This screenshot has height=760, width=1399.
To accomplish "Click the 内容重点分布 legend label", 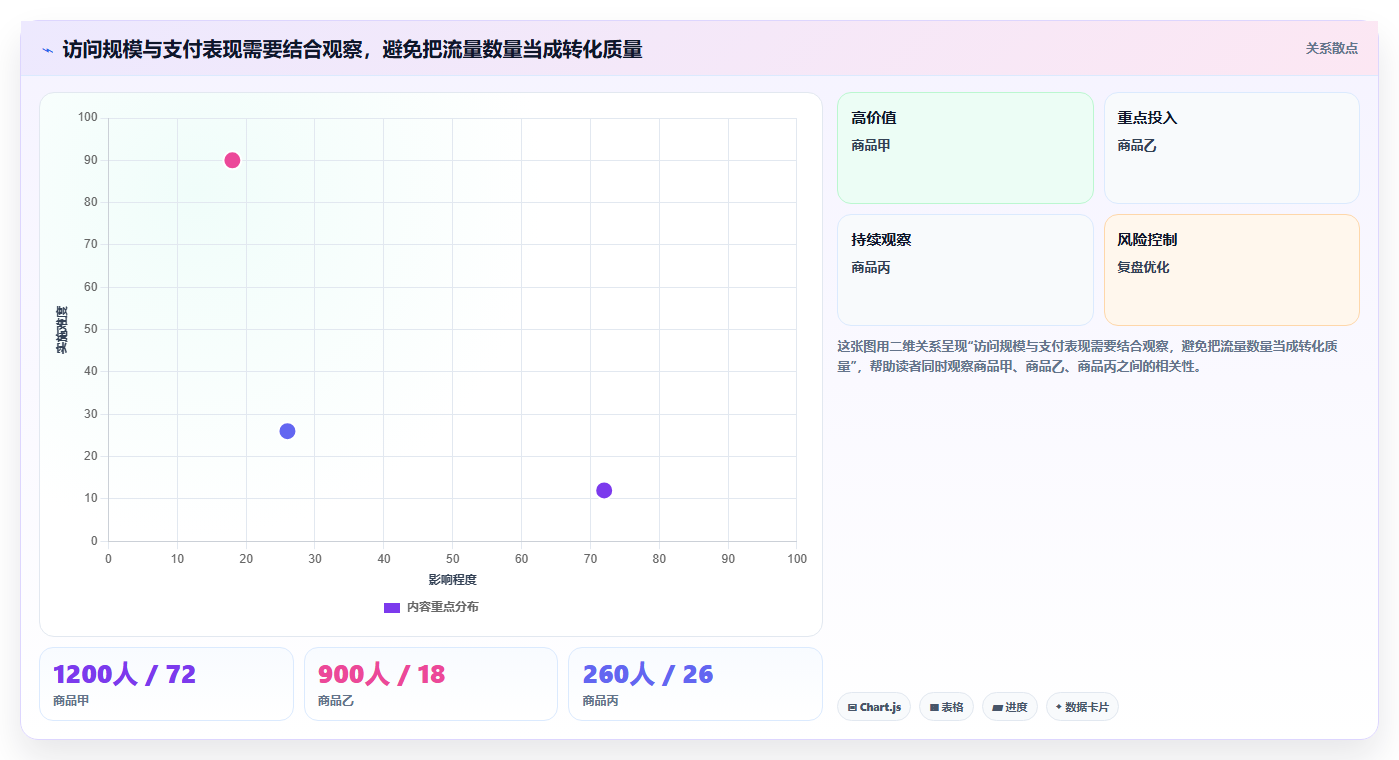I will 442,607.
